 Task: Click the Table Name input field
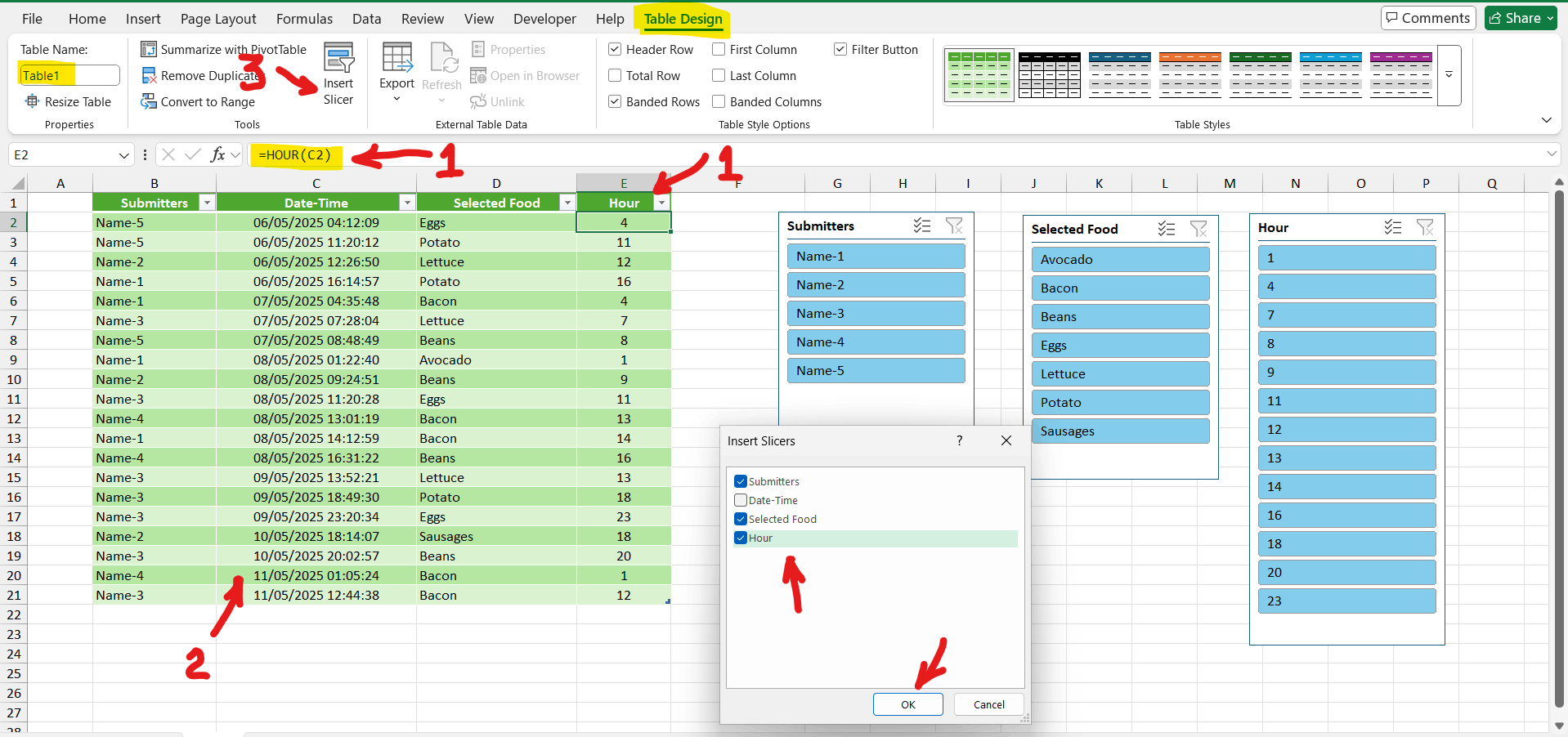pyautogui.click(x=69, y=75)
